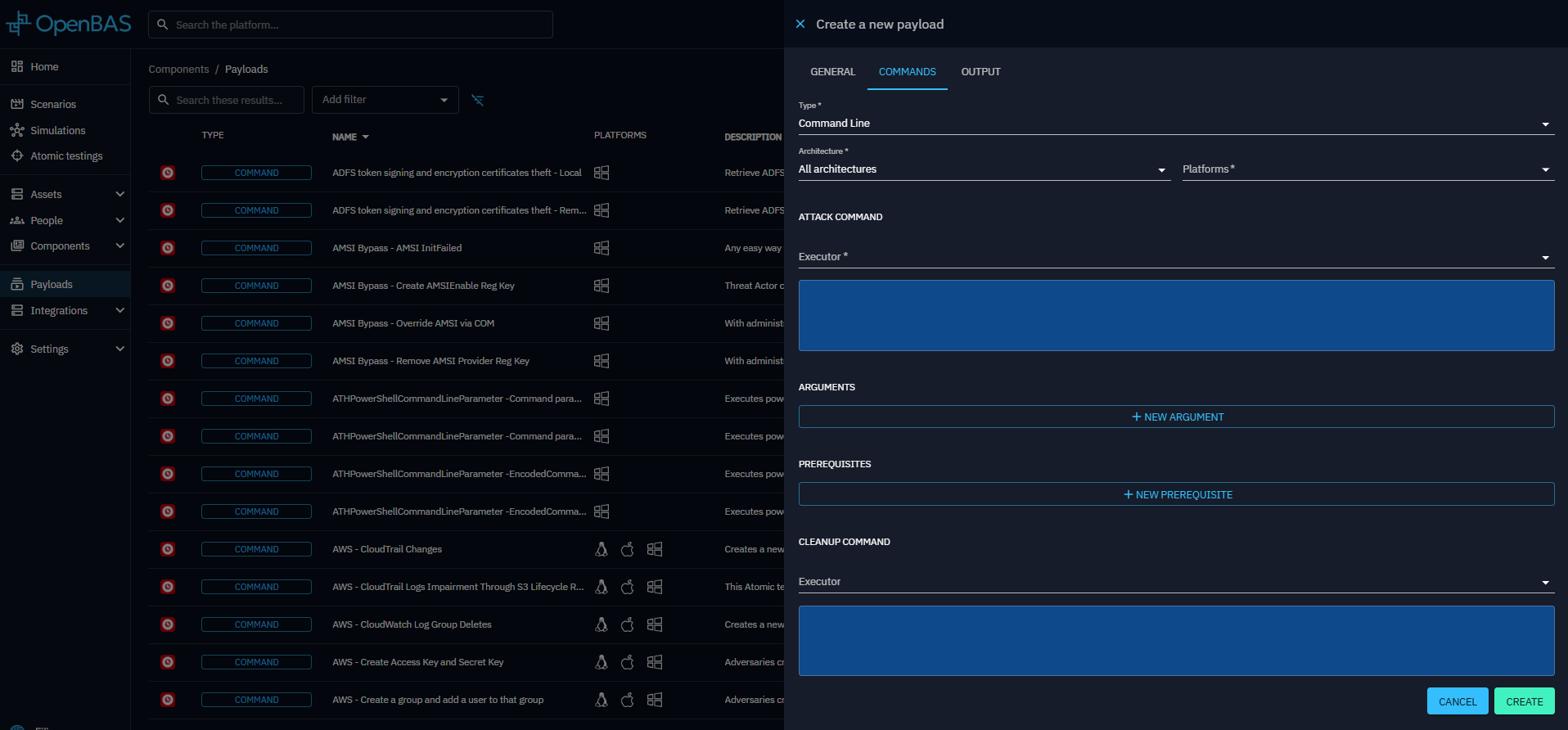Click the Settings gear icon
This screenshot has width=1568, height=730.
point(17,349)
